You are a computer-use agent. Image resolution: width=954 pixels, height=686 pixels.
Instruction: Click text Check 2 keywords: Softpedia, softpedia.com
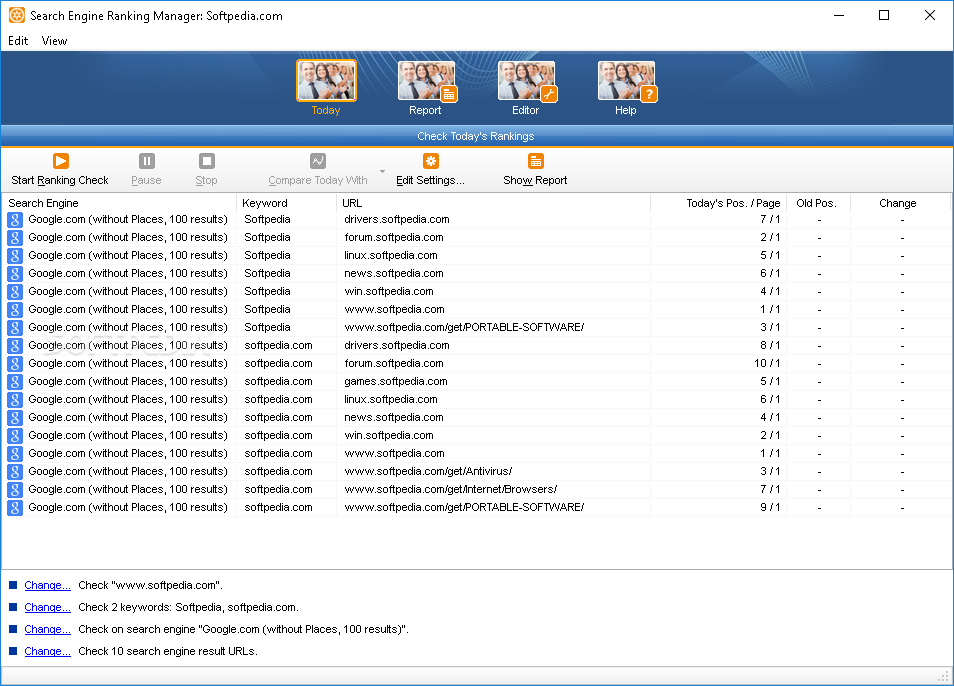[189, 607]
